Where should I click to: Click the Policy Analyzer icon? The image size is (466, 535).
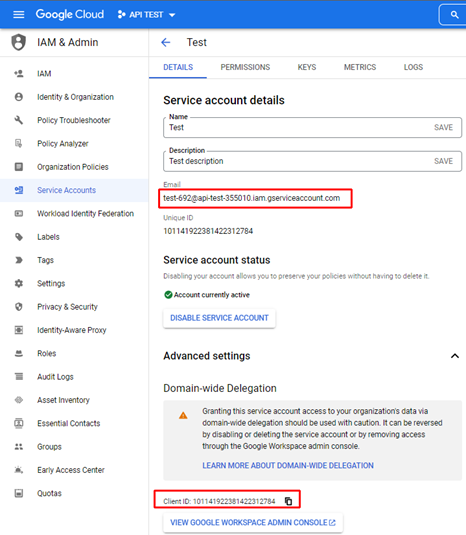(19, 143)
